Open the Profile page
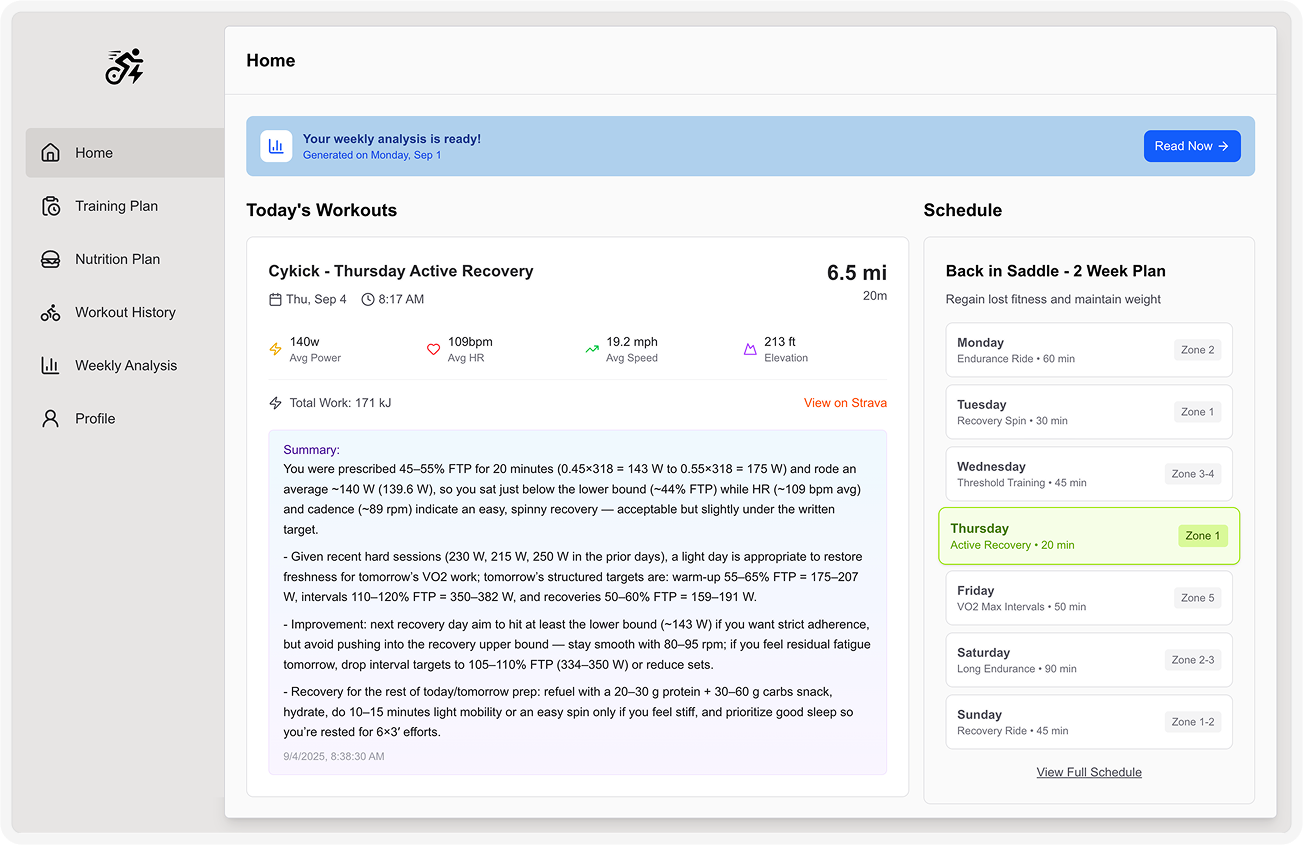The image size is (1303, 845). [x=125, y=418]
